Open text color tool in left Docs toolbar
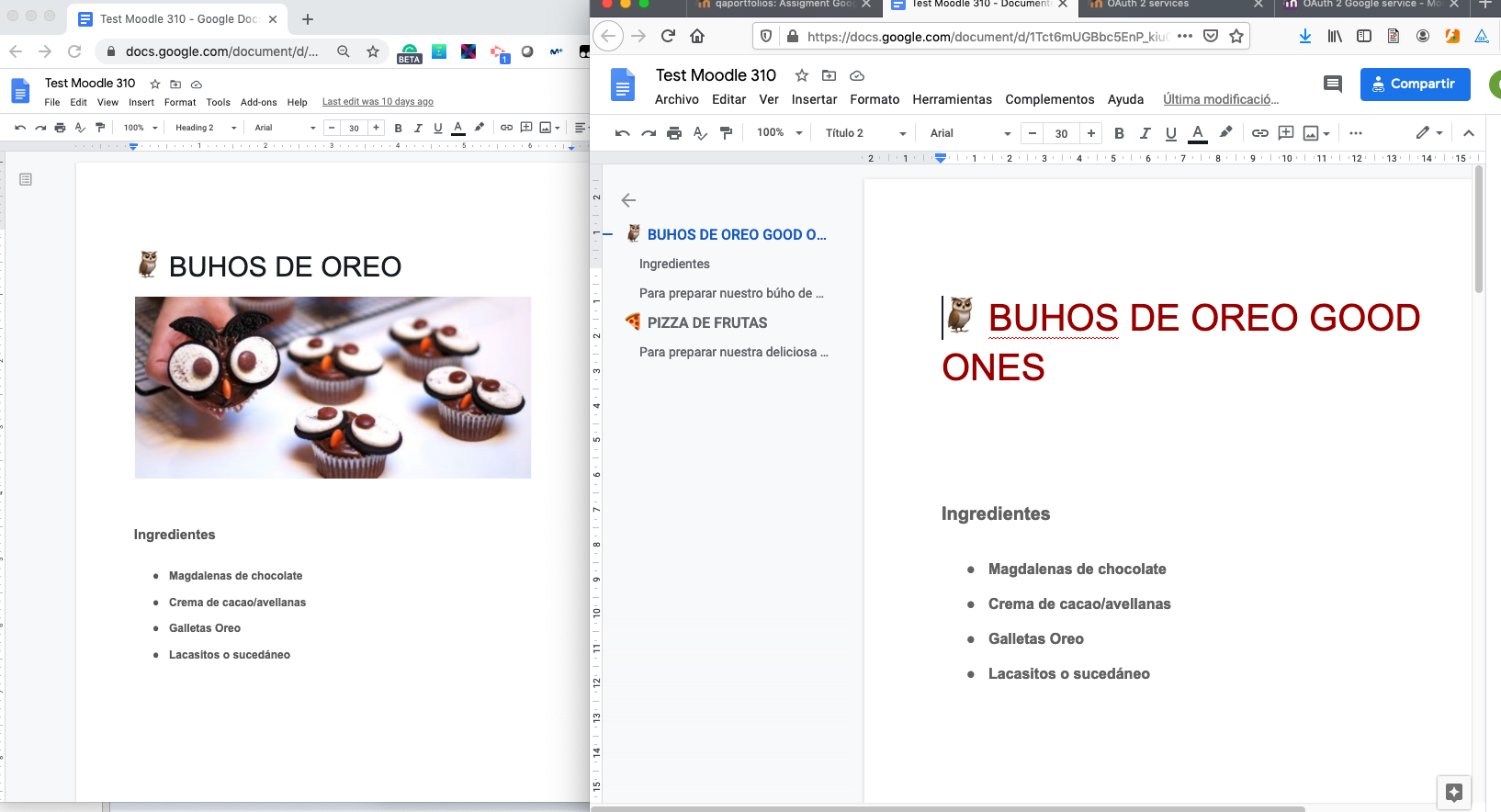Image resolution: width=1501 pixels, height=812 pixels. point(458,128)
